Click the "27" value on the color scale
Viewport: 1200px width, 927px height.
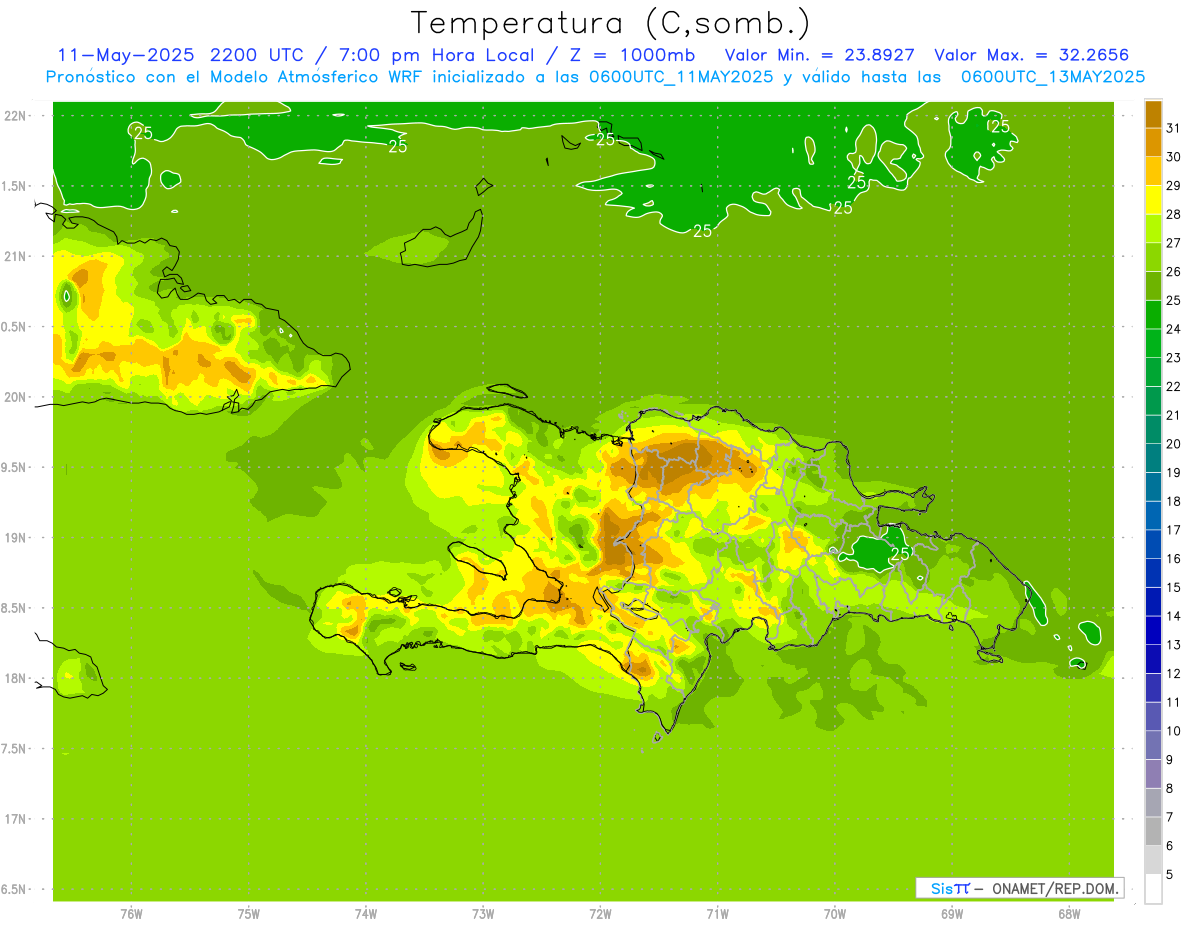pos(1174,243)
